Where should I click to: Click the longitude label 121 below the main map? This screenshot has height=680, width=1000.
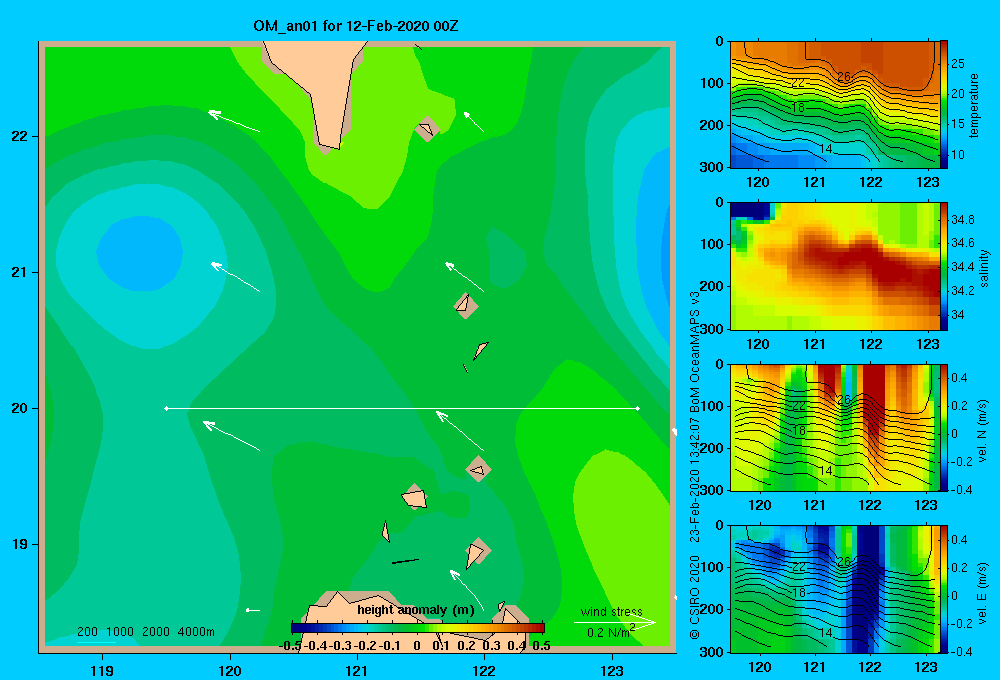coord(357,670)
